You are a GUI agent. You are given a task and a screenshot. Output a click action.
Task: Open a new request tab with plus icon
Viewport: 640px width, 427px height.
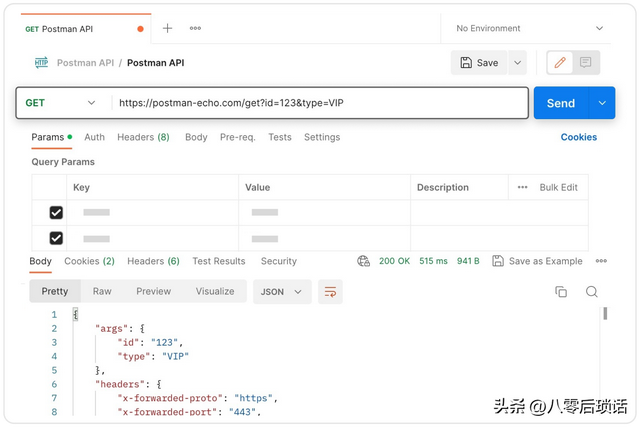(x=167, y=28)
